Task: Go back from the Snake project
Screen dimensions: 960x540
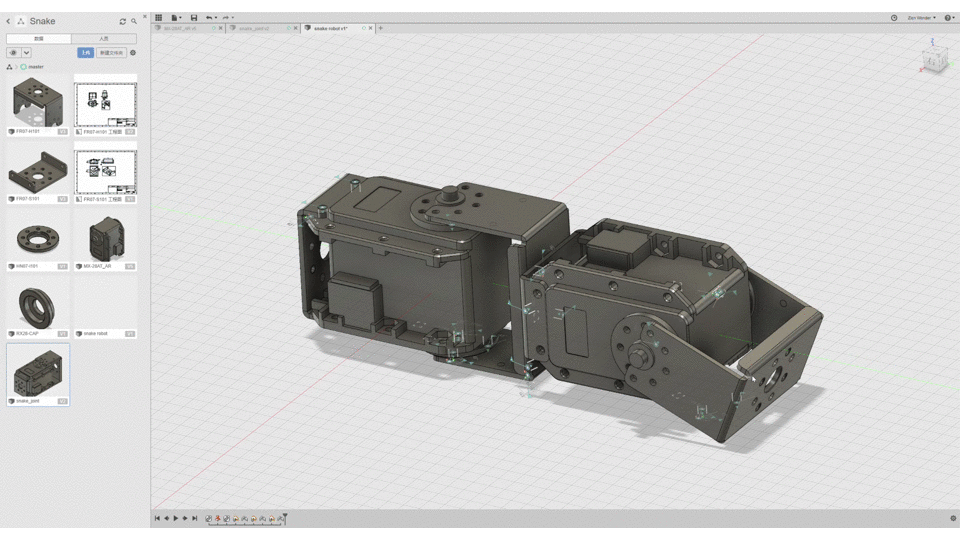Action: pos(9,21)
